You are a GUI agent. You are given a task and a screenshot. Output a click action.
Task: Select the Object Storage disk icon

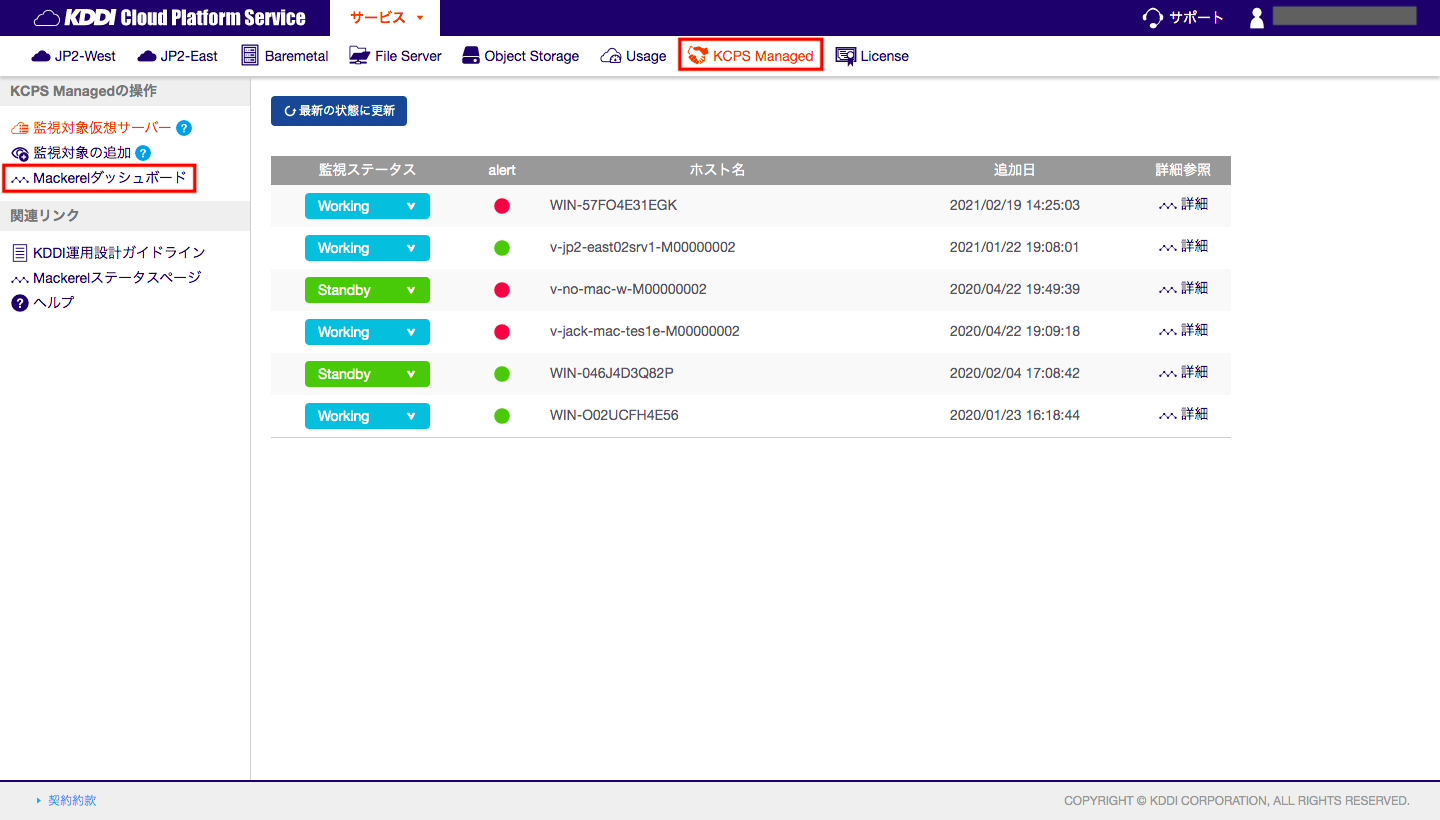(x=471, y=55)
